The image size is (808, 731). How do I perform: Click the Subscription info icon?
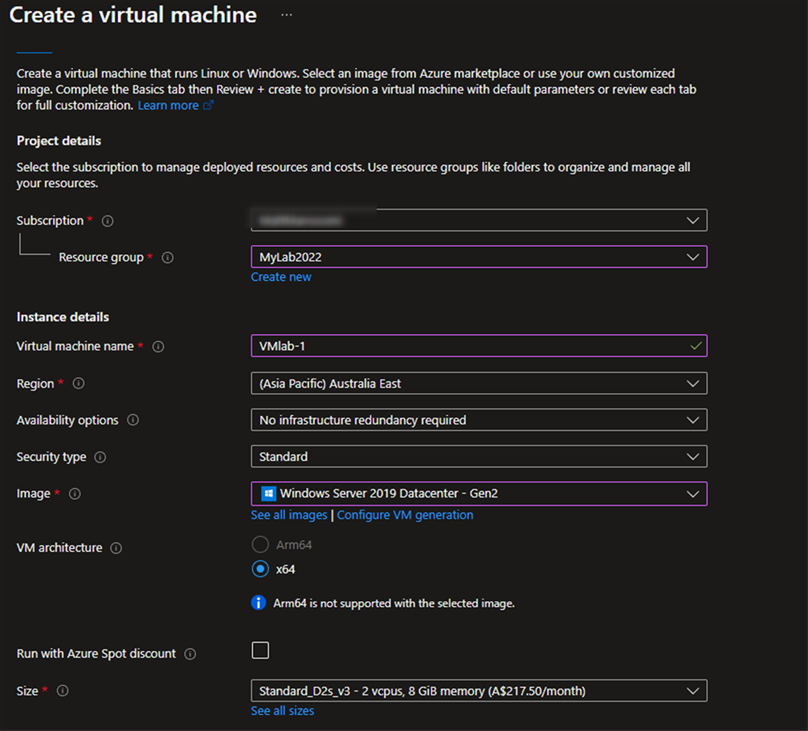tap(108, 221)
